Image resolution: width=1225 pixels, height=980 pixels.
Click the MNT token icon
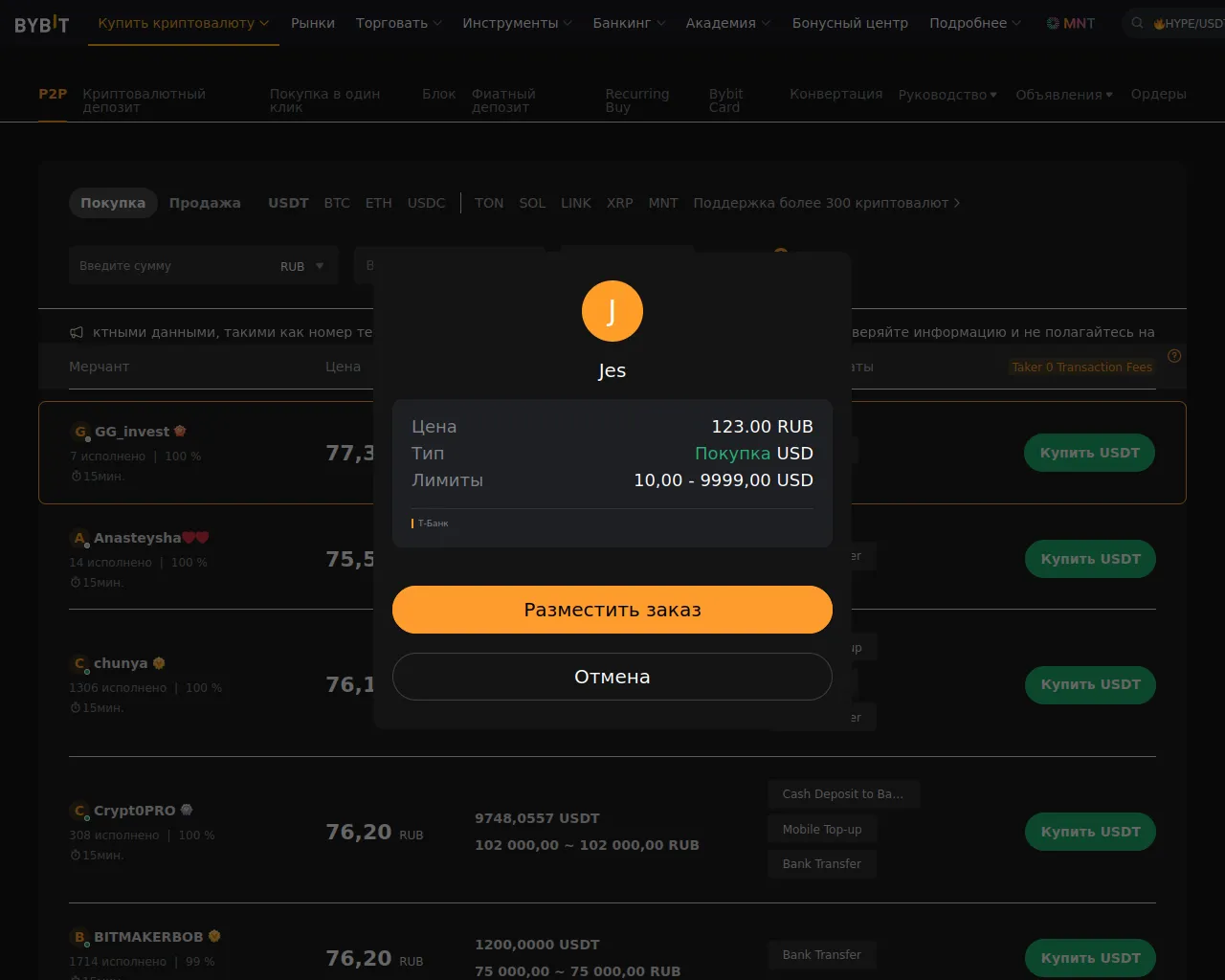point(1053,23)
